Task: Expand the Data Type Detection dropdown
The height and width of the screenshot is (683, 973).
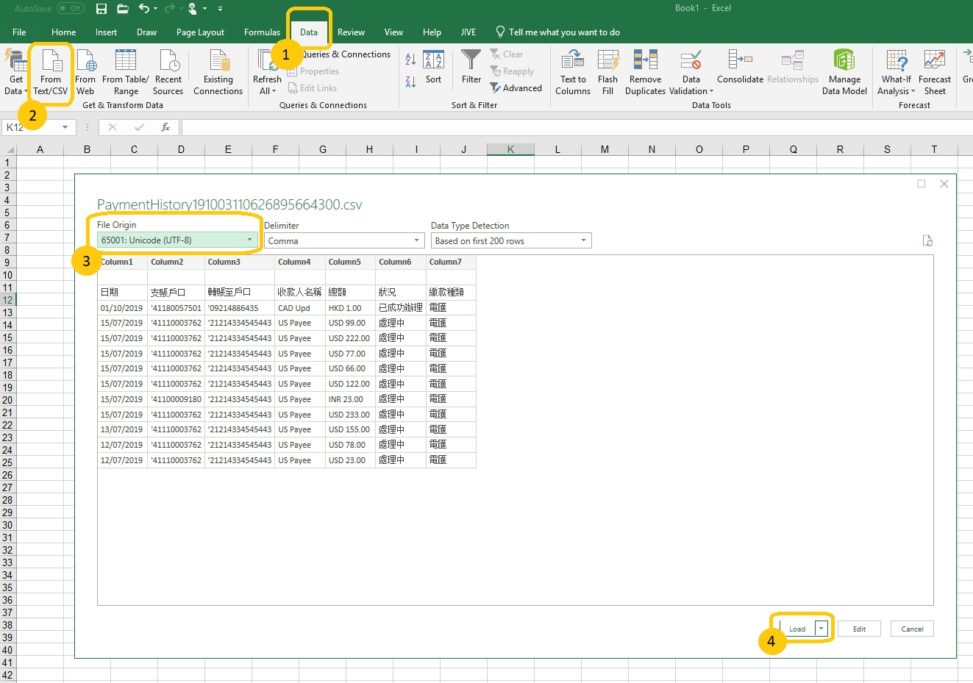Action: point(583,241)
